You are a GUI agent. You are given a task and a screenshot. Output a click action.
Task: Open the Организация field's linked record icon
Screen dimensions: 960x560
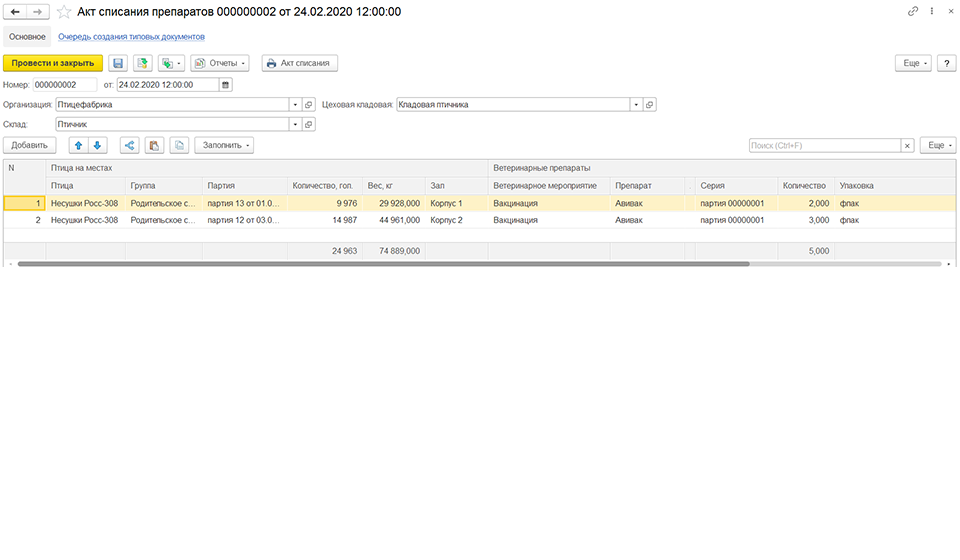[x=309, y=105]
